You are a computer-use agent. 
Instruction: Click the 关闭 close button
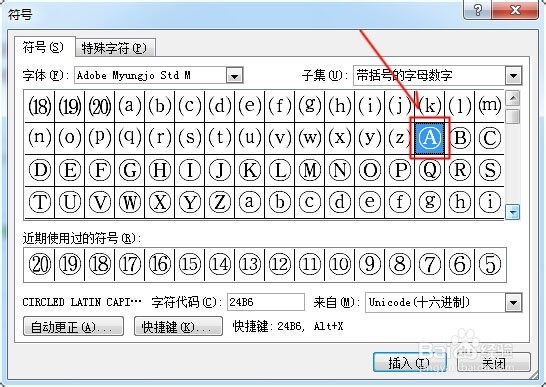pos(493,363)
